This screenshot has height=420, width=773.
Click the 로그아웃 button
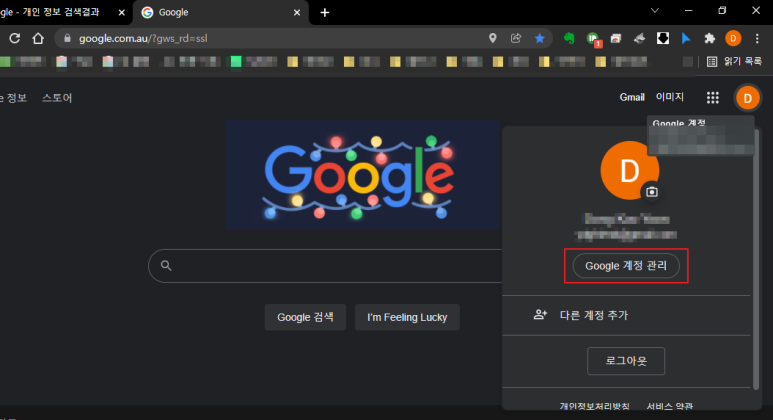[x=626, y=361]
